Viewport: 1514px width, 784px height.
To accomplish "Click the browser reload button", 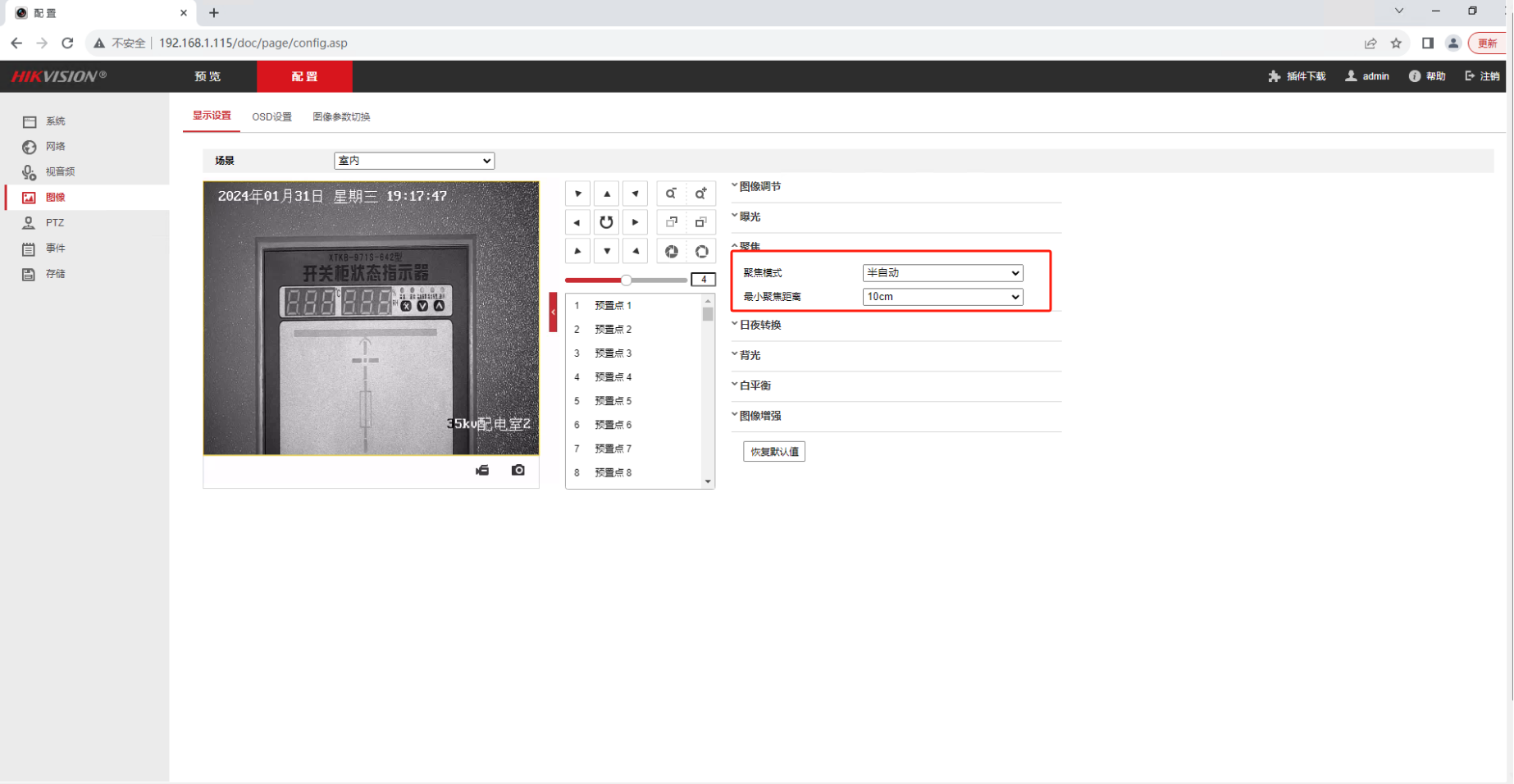I will click(67, 43).
